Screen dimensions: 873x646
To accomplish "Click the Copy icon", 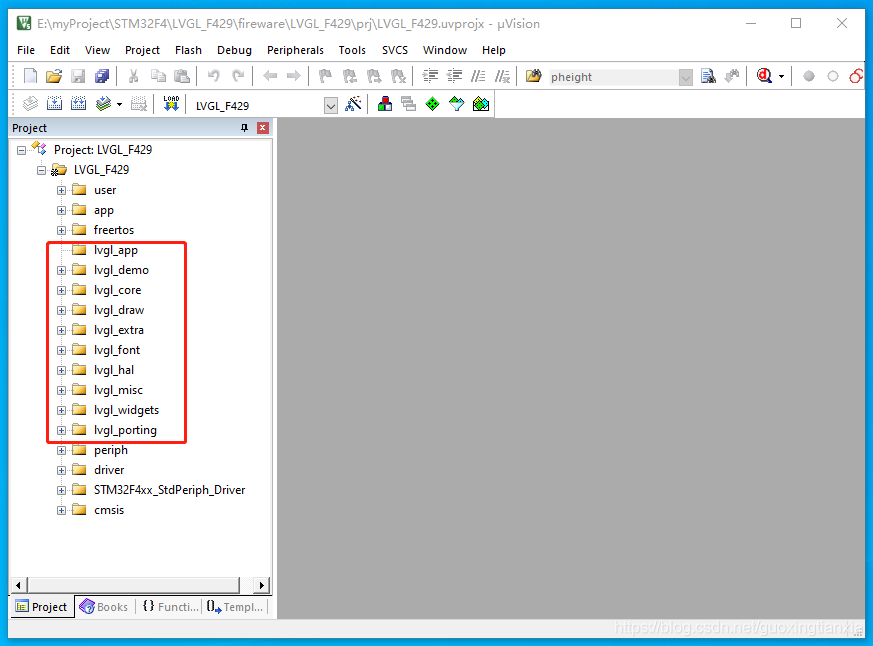I will tap(159, 76).
